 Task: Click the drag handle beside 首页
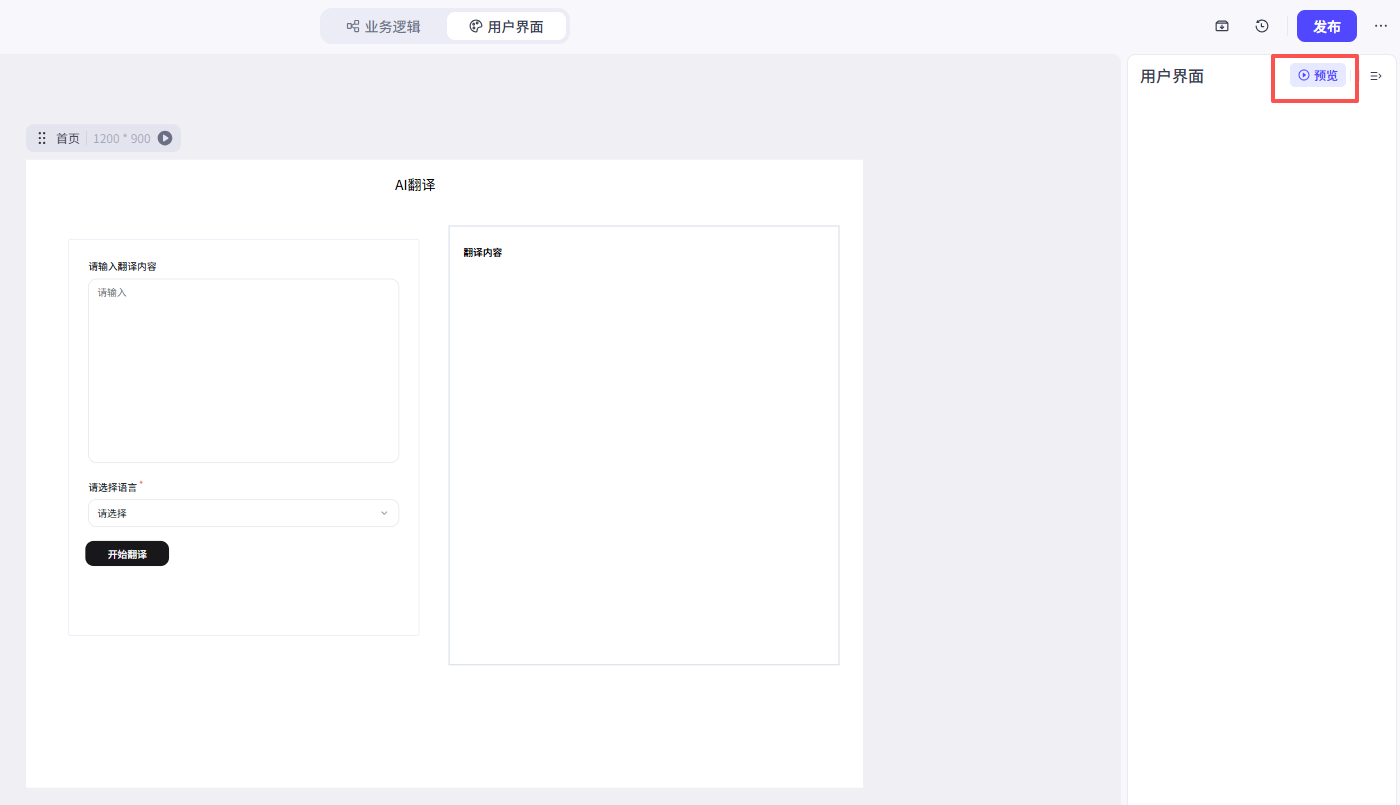42,138
